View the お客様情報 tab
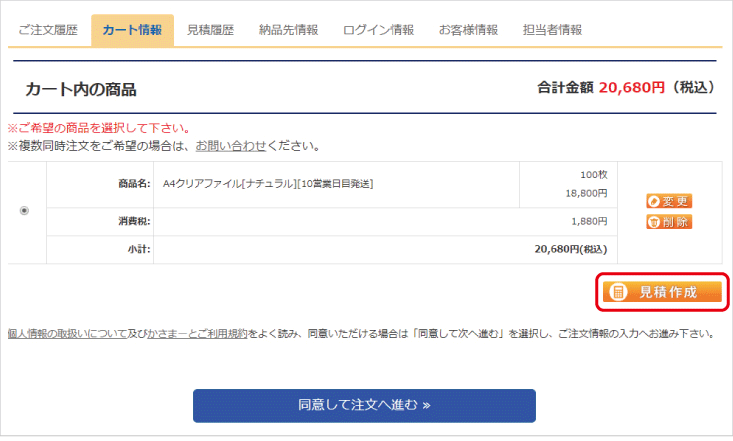The width and height of the screenshot is (733, 441). pyautogui.click(x=468, y=30)
